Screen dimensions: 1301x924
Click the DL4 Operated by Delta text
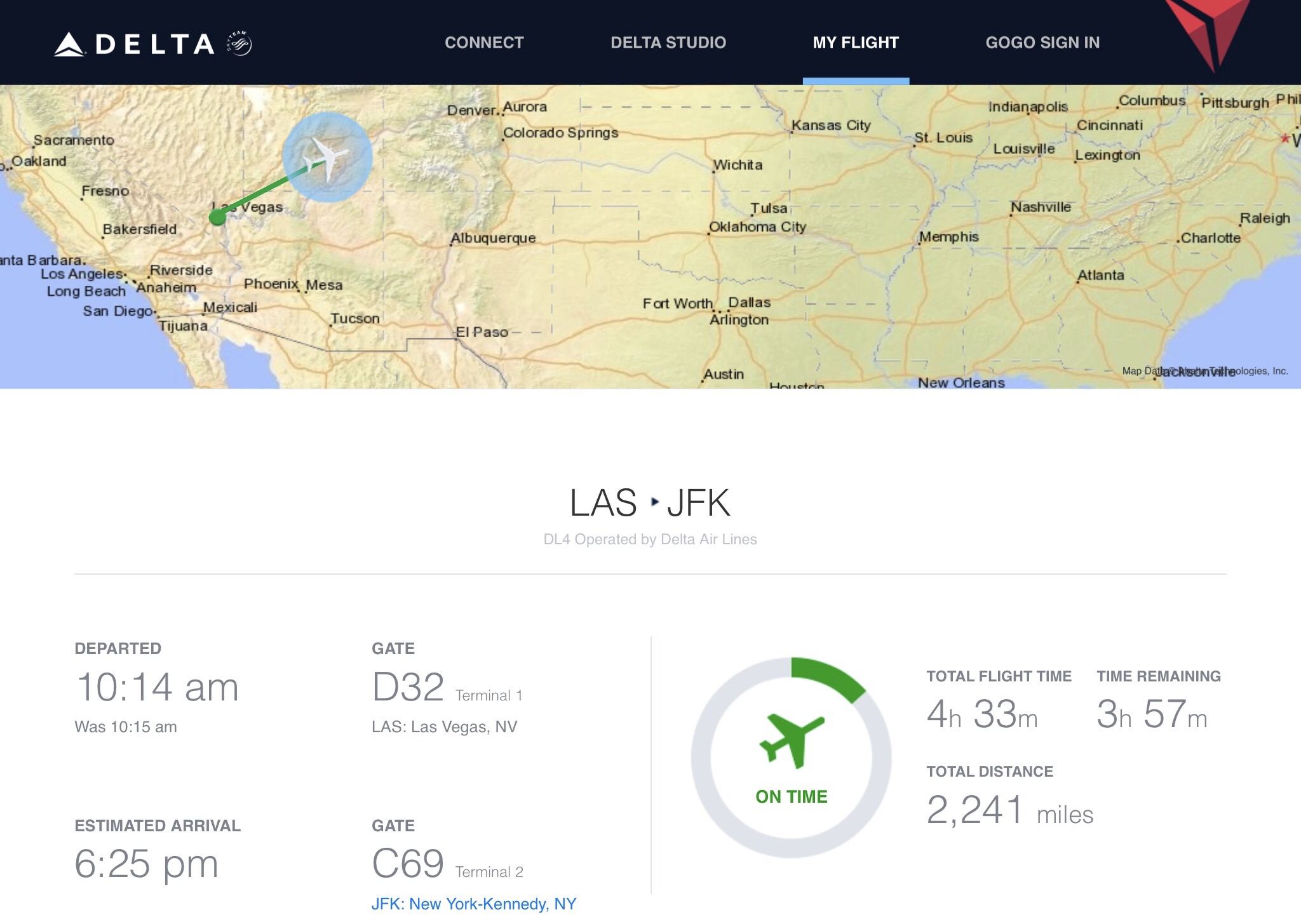[650, 539]
